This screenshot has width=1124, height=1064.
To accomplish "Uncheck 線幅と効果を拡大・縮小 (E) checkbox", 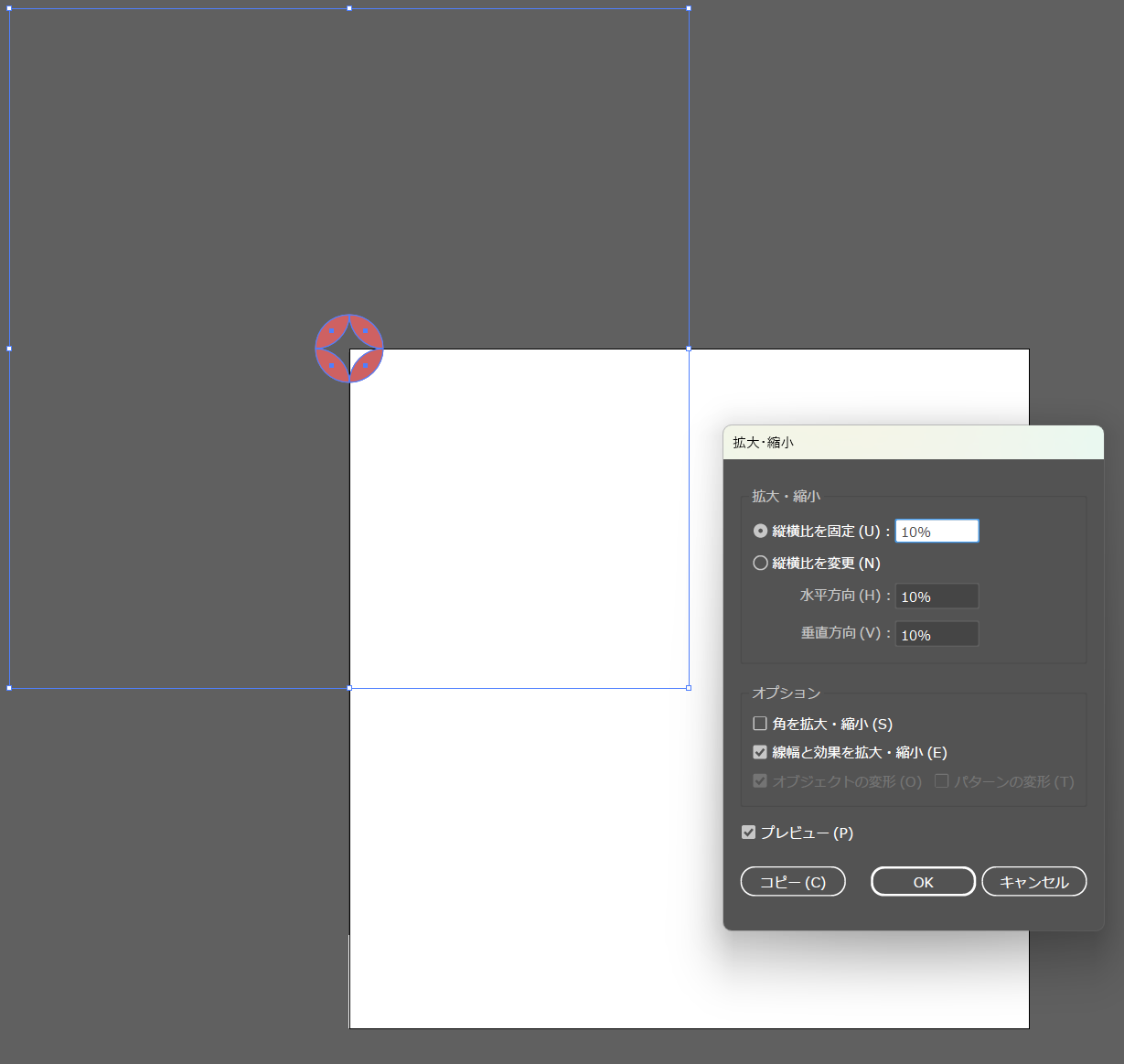I will [760, 752].
